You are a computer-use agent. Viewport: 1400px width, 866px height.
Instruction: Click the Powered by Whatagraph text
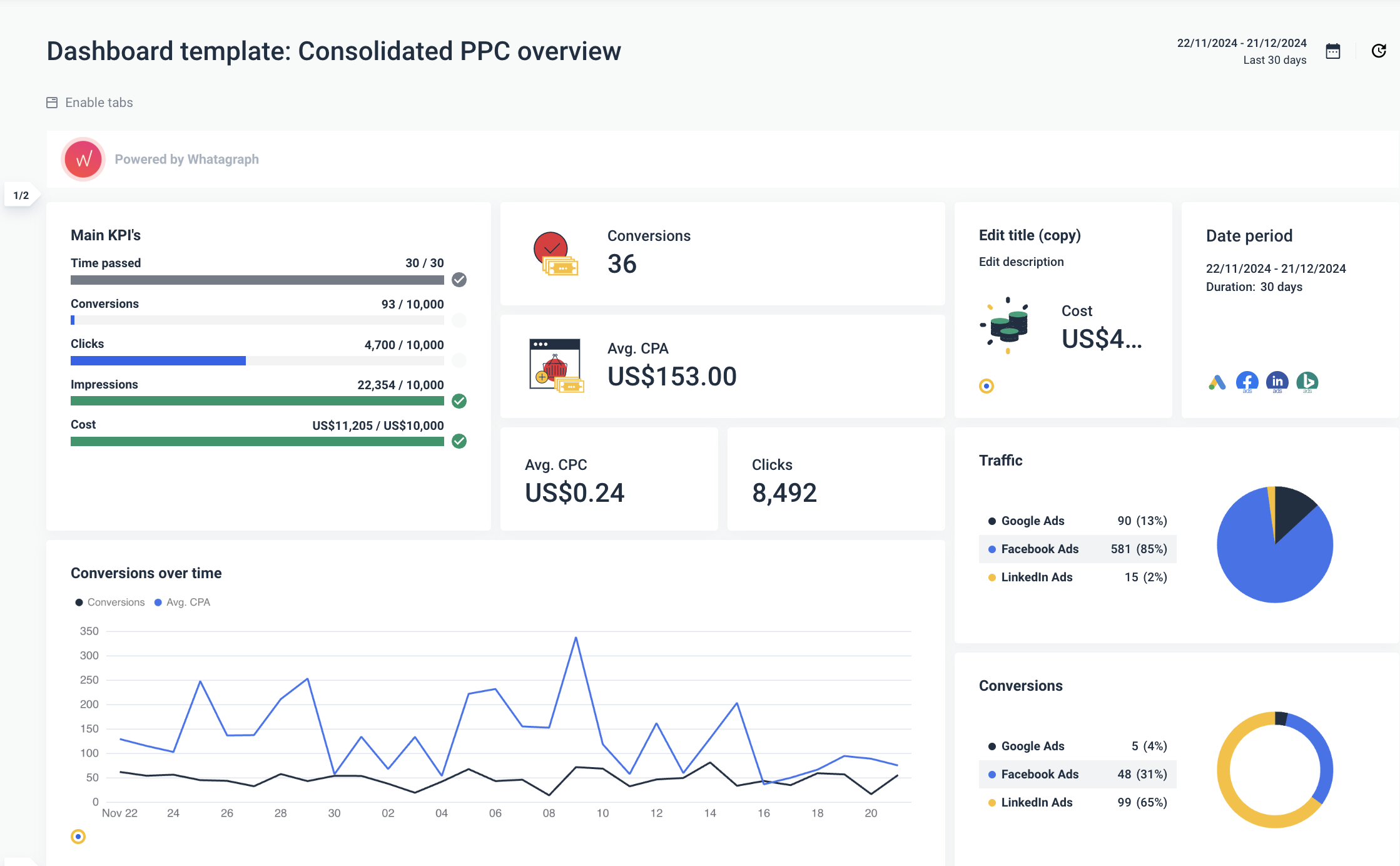pos(186,160)
